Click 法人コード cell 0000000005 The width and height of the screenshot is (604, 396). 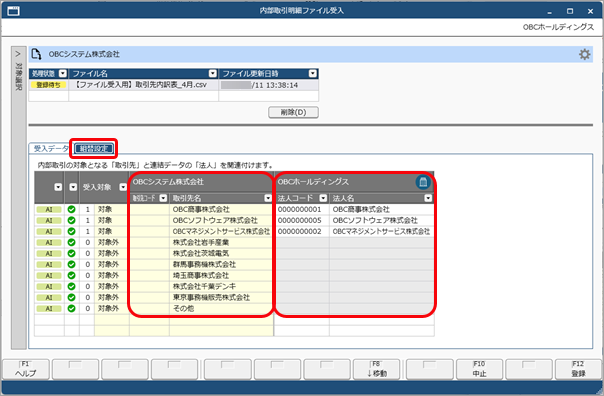(x=302, y=221)
